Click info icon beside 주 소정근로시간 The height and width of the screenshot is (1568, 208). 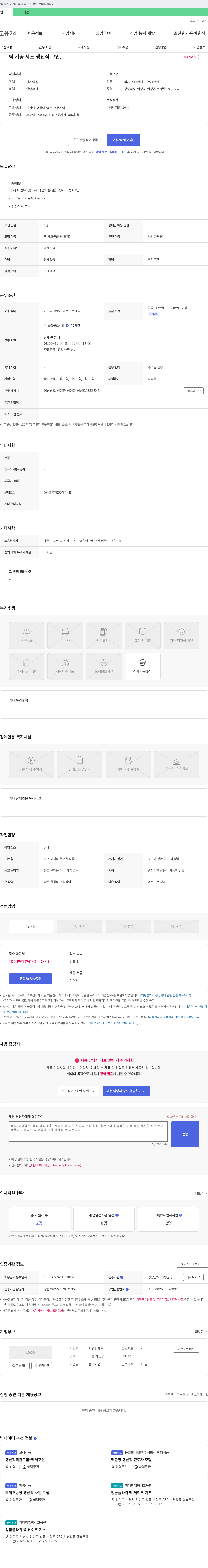[67, 326]
